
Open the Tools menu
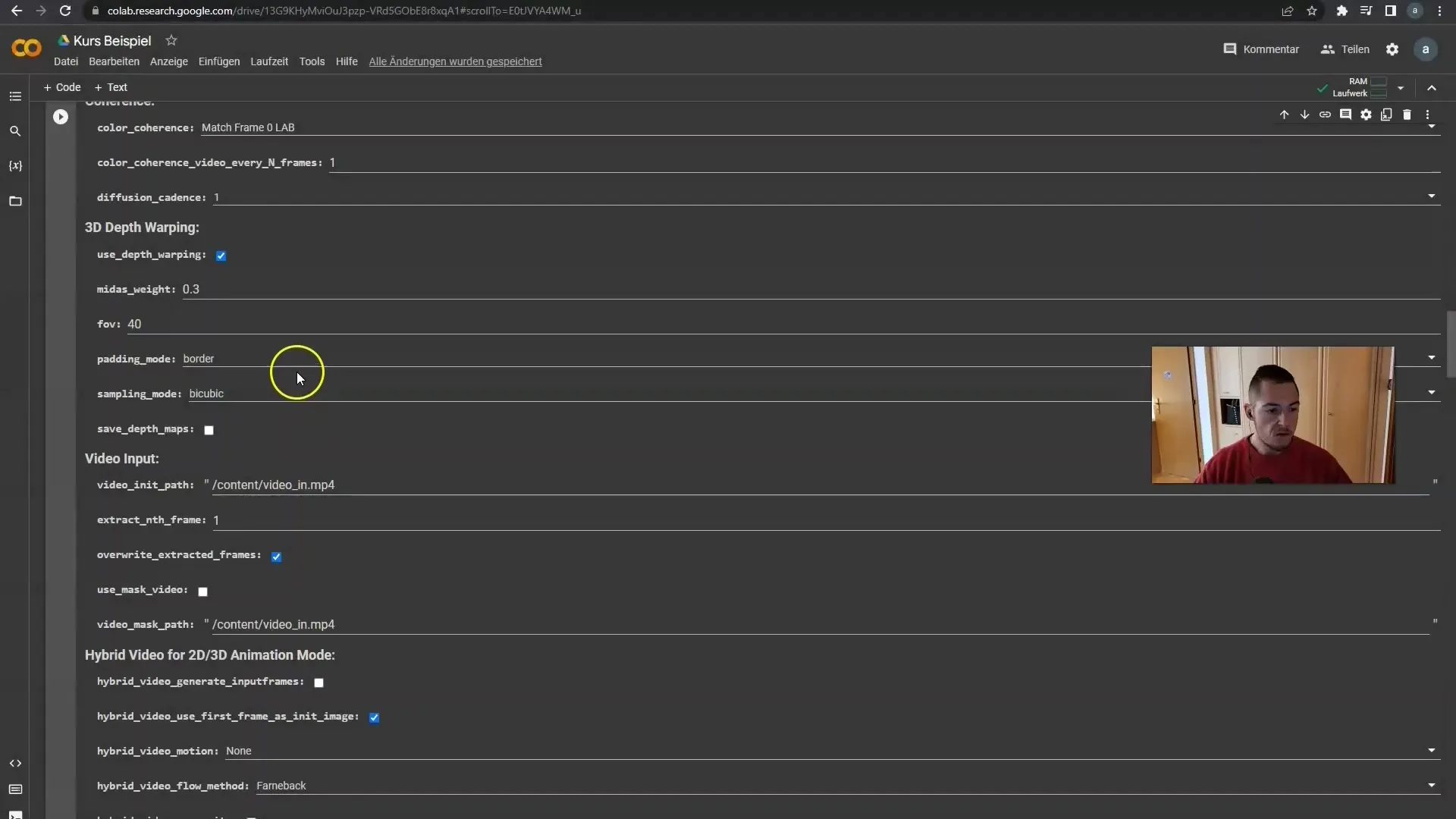point(312,61)
